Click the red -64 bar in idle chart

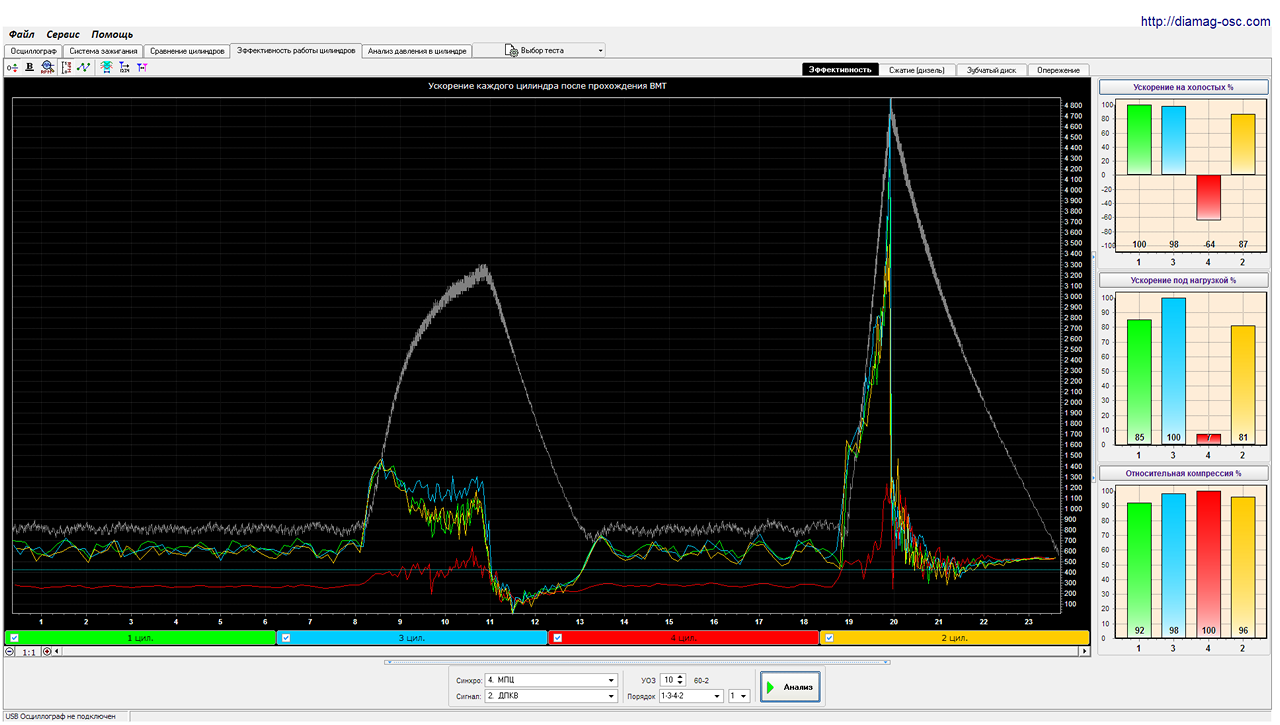(x=1208, y=197)
